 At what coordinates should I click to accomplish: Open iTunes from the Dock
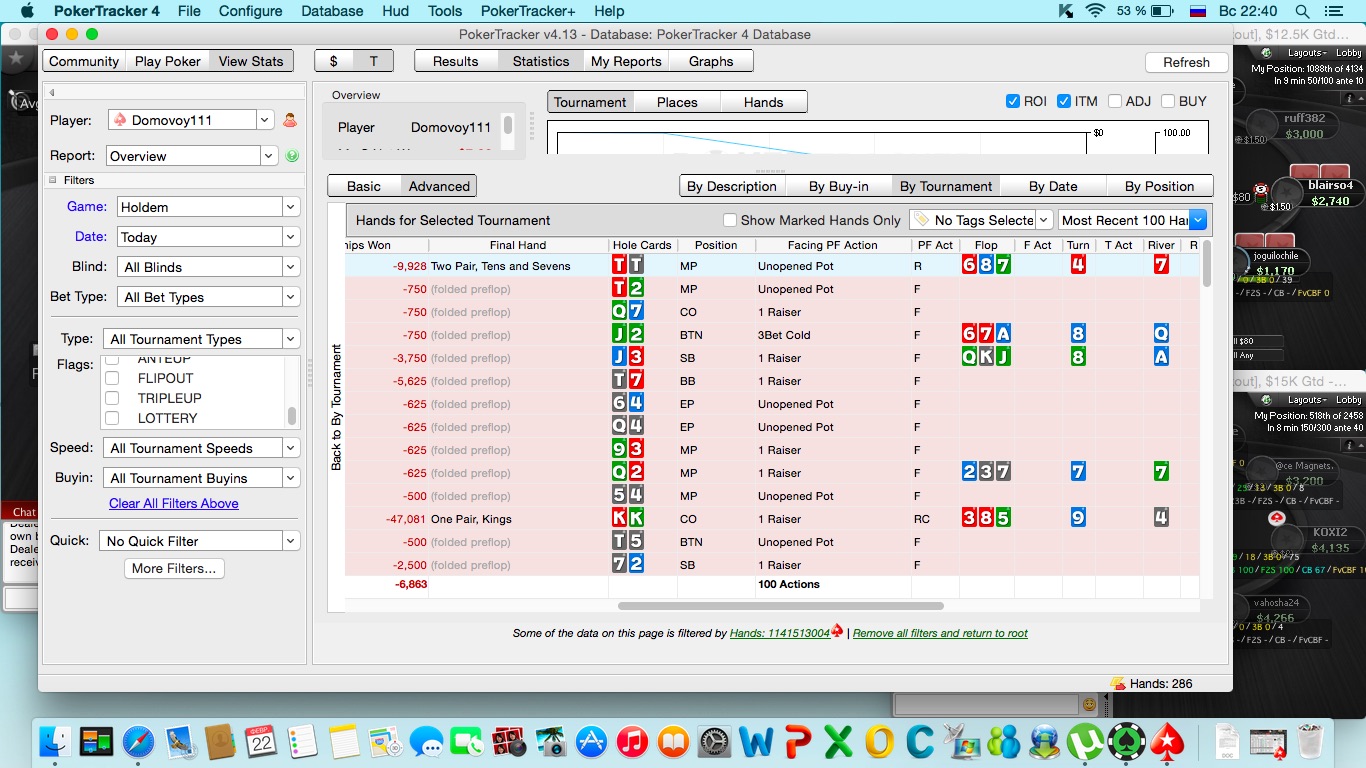tap(632, 742)
